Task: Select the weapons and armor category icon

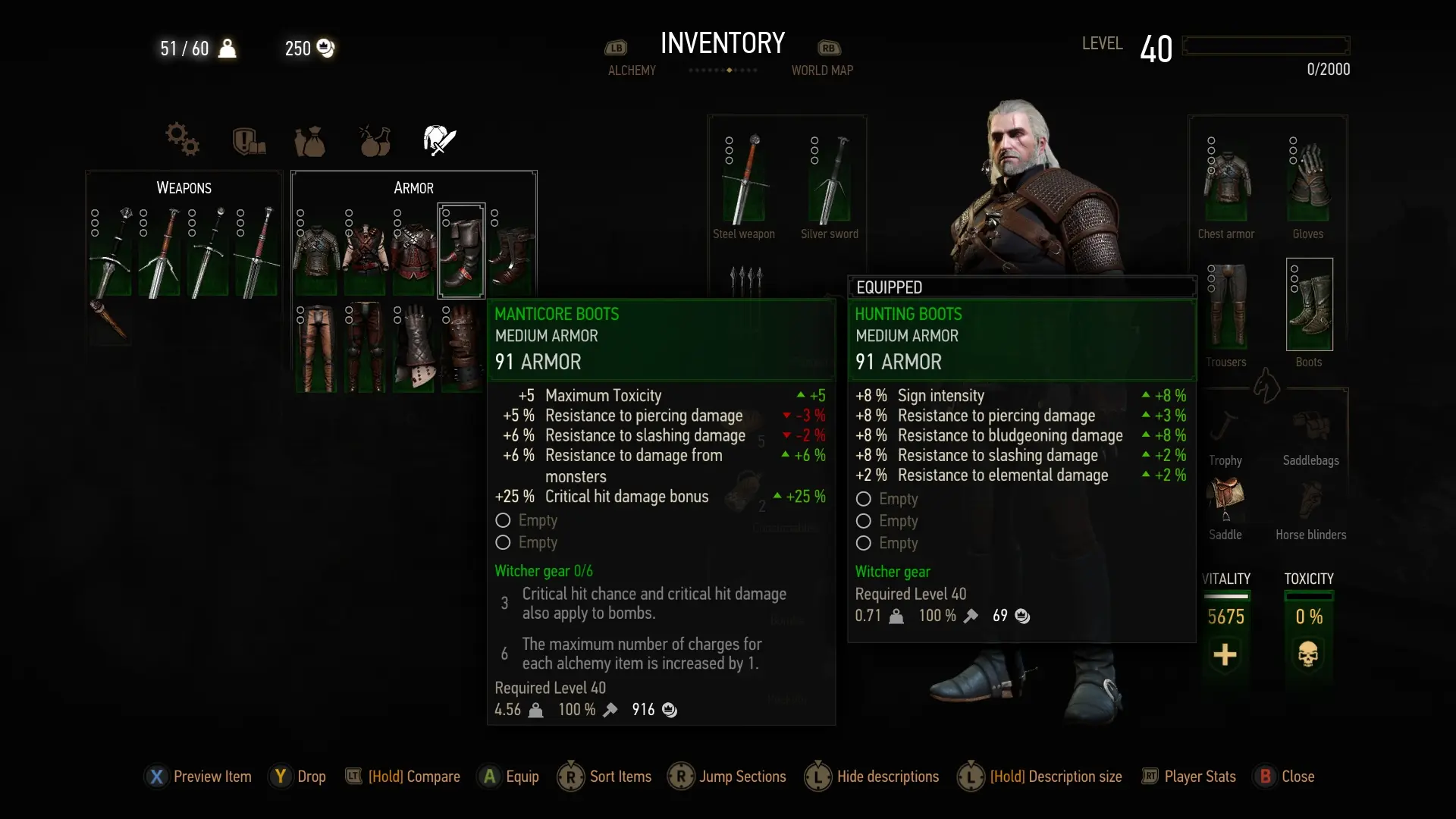Action: tap(440, 140)
